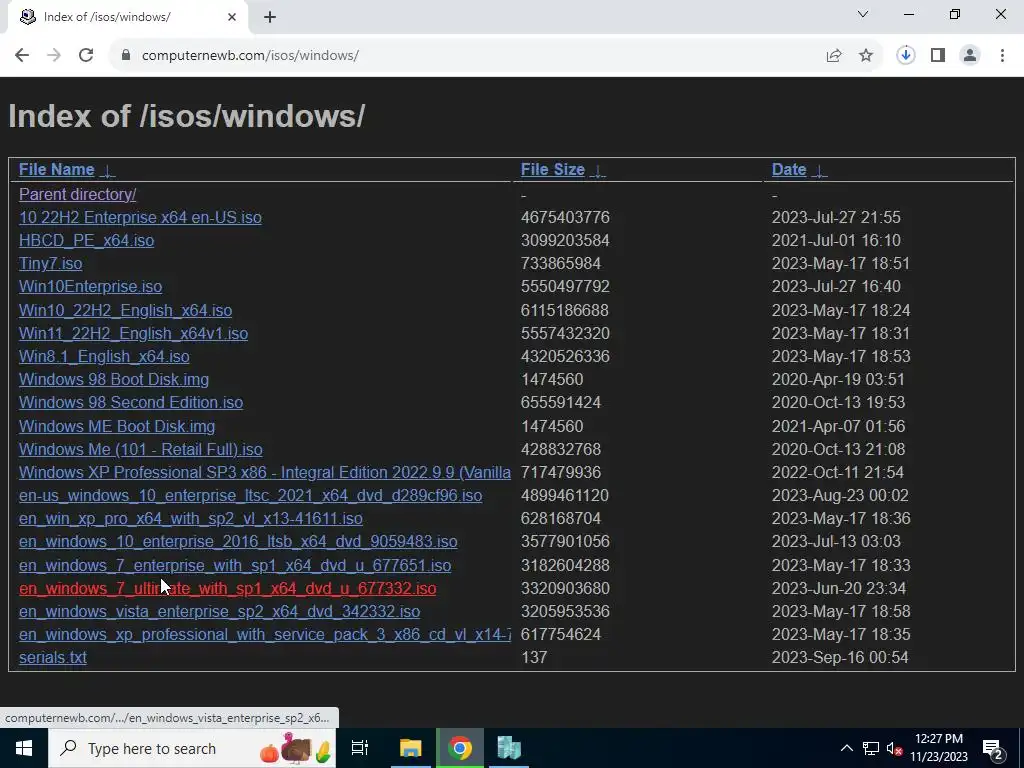Viewport: 1024px width, 768px height.
Task: Open Windows 98 Second Edition.iso link
Action: click(131, 402)
